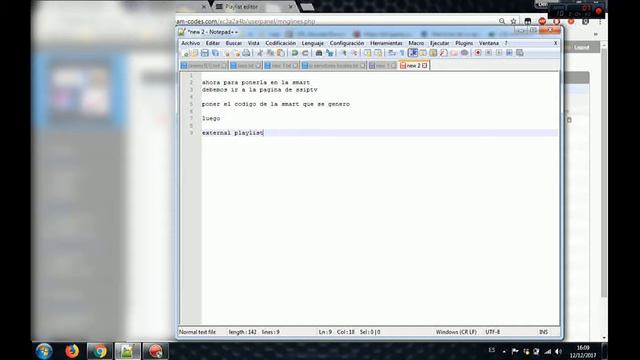Viewport: 640px width, 360px height.
Task: Open the Ventana menu
Action: 489,43
